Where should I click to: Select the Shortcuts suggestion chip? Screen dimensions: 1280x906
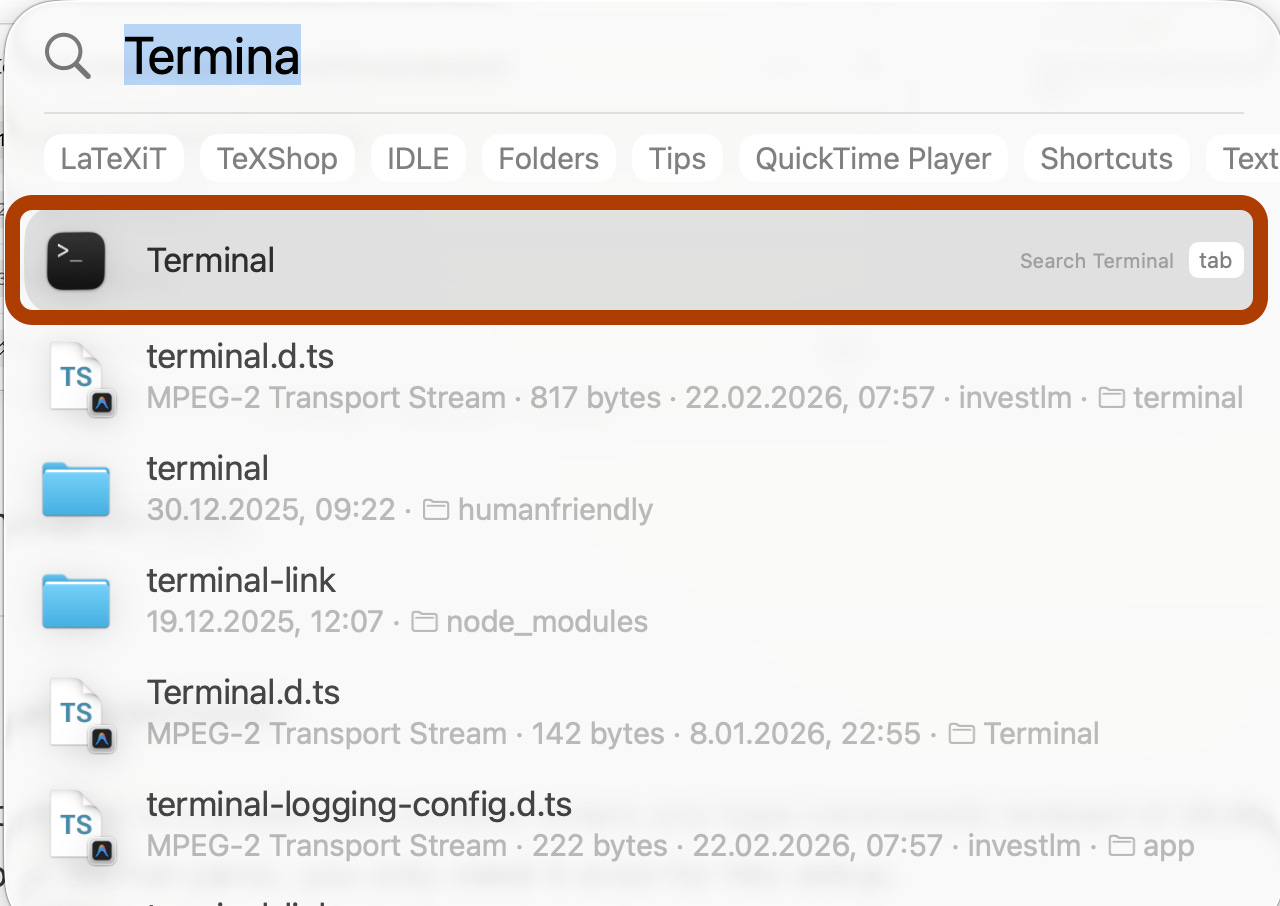[1106, 158]
